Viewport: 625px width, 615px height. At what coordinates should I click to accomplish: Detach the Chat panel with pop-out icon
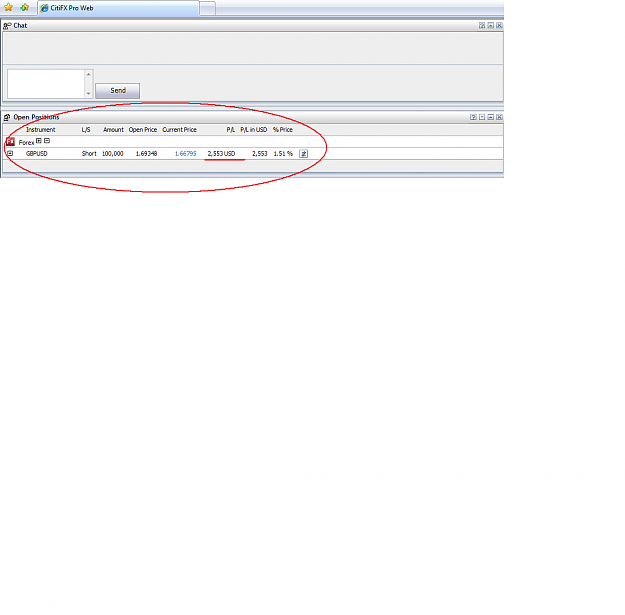click(x=482, y=26)
